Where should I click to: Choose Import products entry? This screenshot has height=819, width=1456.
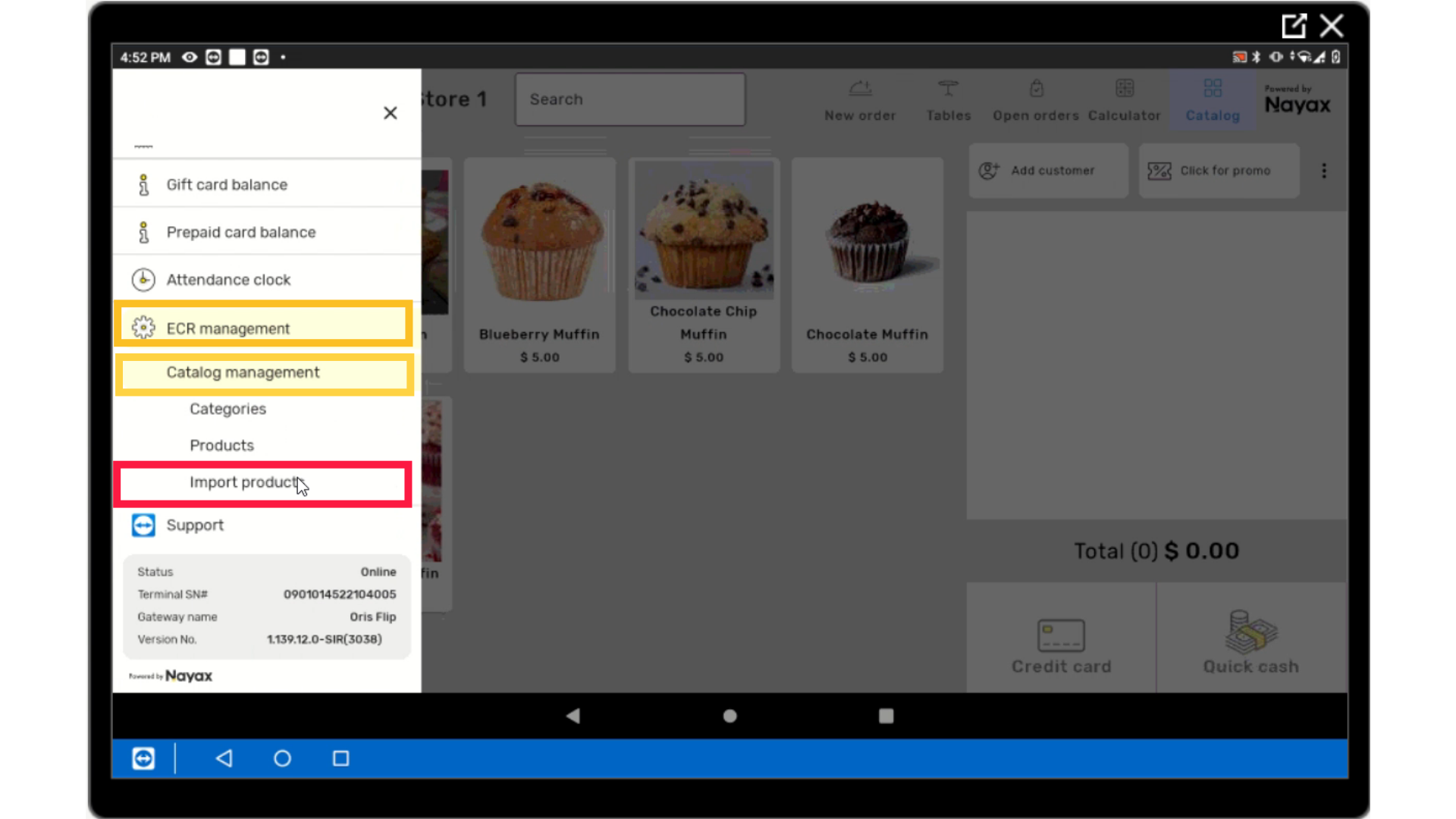263,483
